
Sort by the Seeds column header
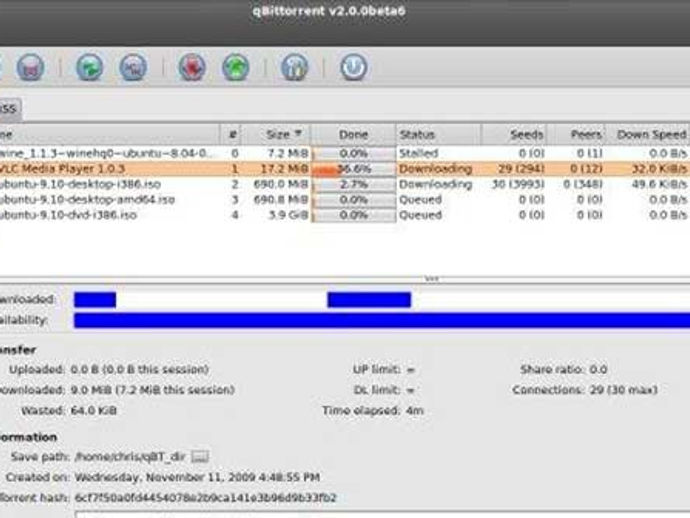click(x=515, y=134)
